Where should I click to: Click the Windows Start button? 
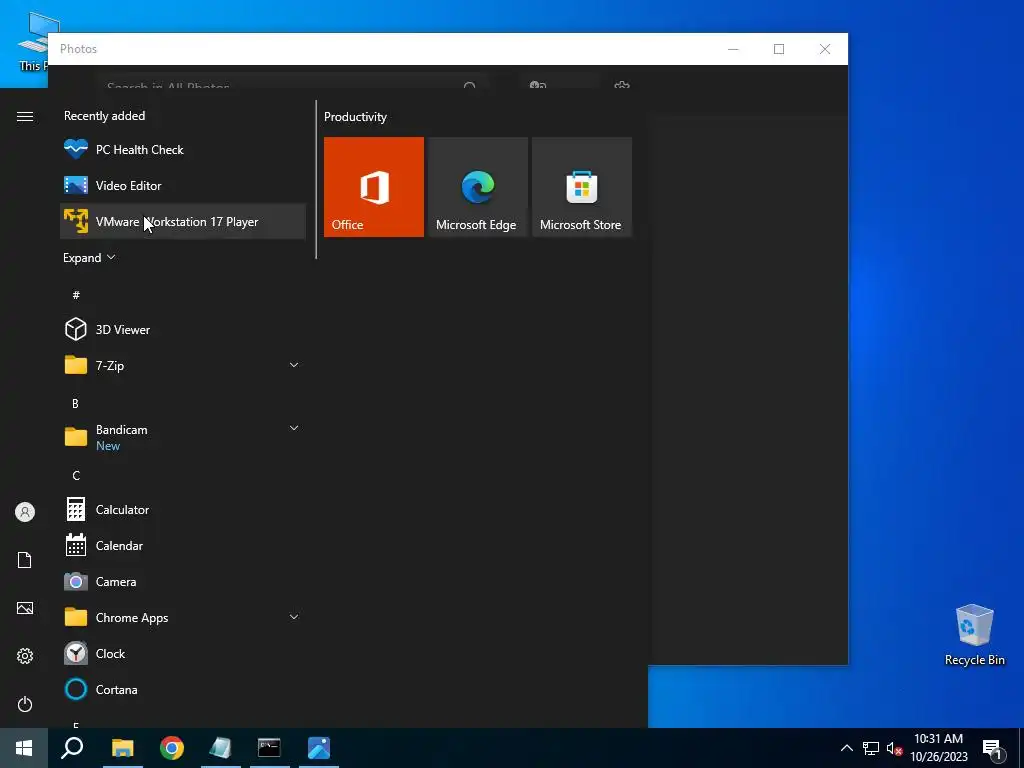pyautogui.click(x=24, y=748)
